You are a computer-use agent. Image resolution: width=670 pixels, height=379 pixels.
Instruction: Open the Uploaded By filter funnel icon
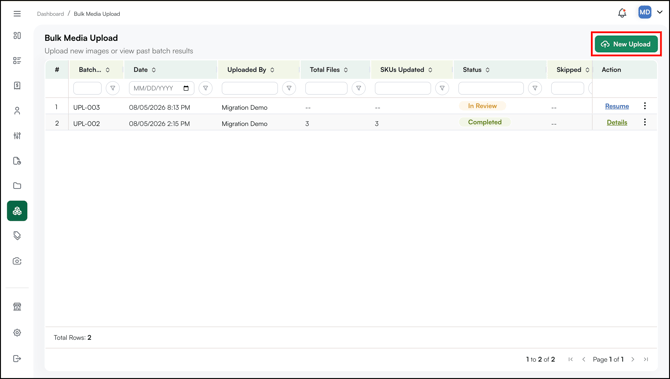click(289, 88)
